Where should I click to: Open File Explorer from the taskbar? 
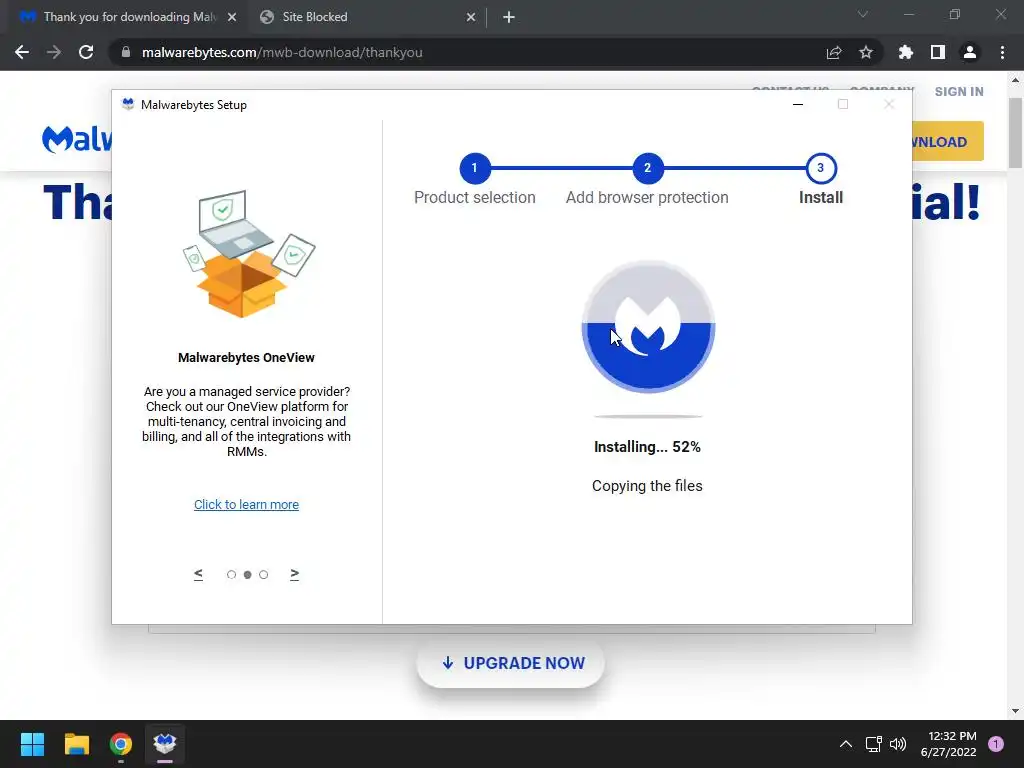click(76, 744)
